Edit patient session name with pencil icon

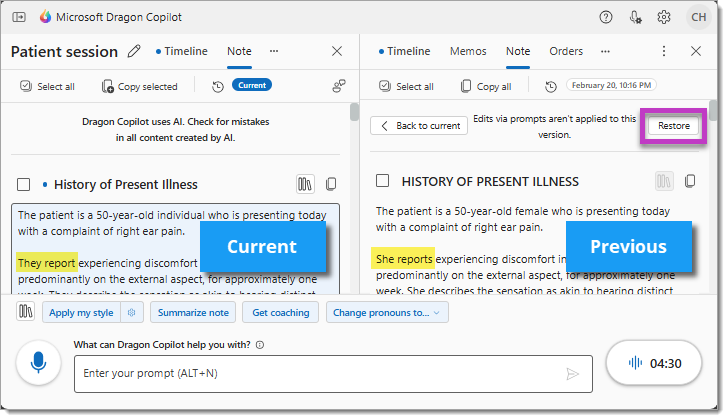point(135,52)
